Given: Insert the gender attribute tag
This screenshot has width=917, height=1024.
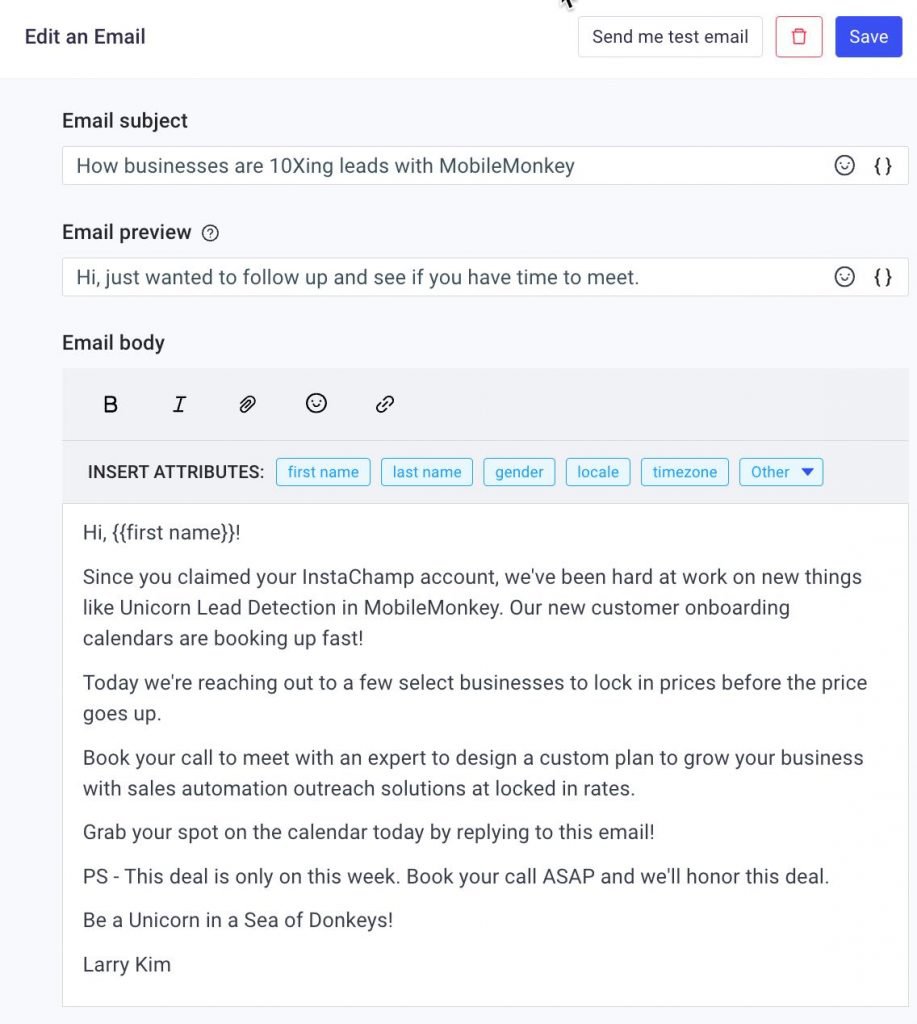Looking at the screenshot, I should 519,472.
